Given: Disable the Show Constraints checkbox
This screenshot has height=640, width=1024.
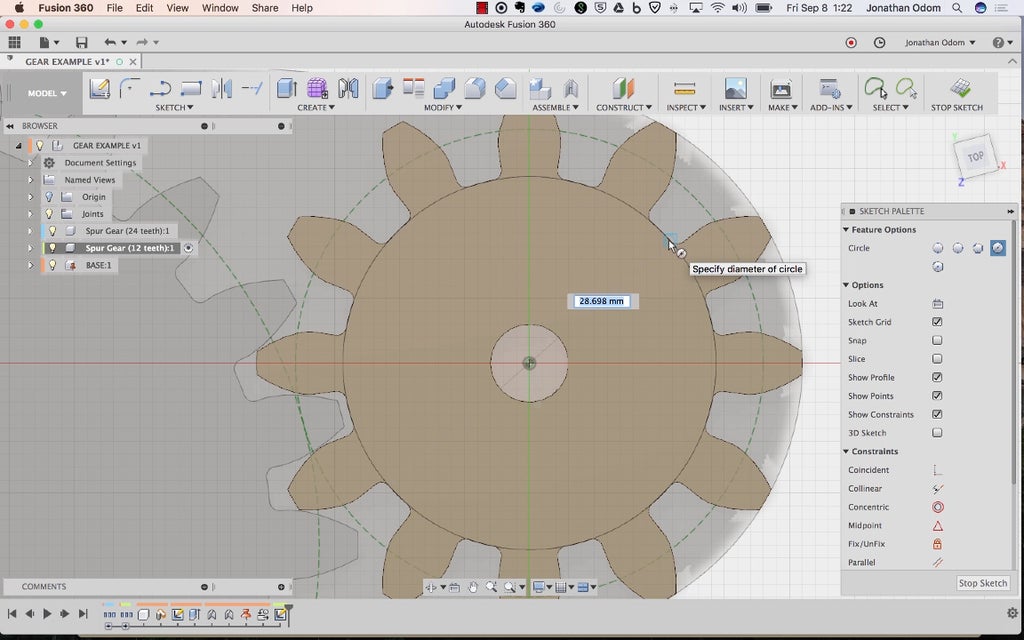Looking at the screenshot, I should click(x=937, y=414).
